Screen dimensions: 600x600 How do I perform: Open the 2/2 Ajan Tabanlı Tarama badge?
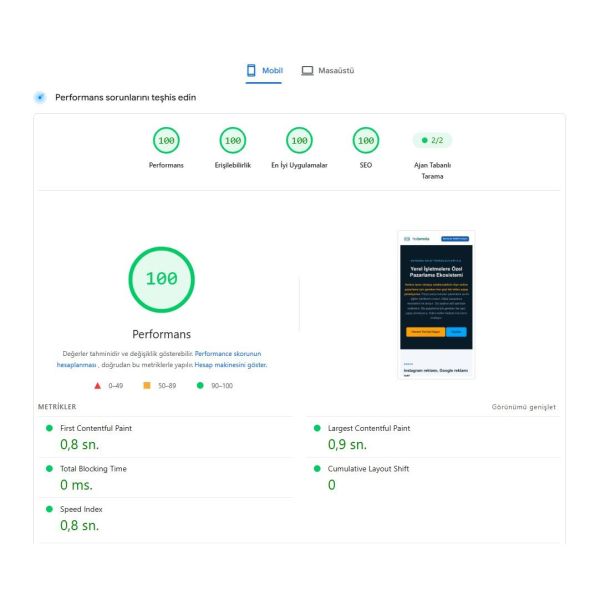coord(432,140)
